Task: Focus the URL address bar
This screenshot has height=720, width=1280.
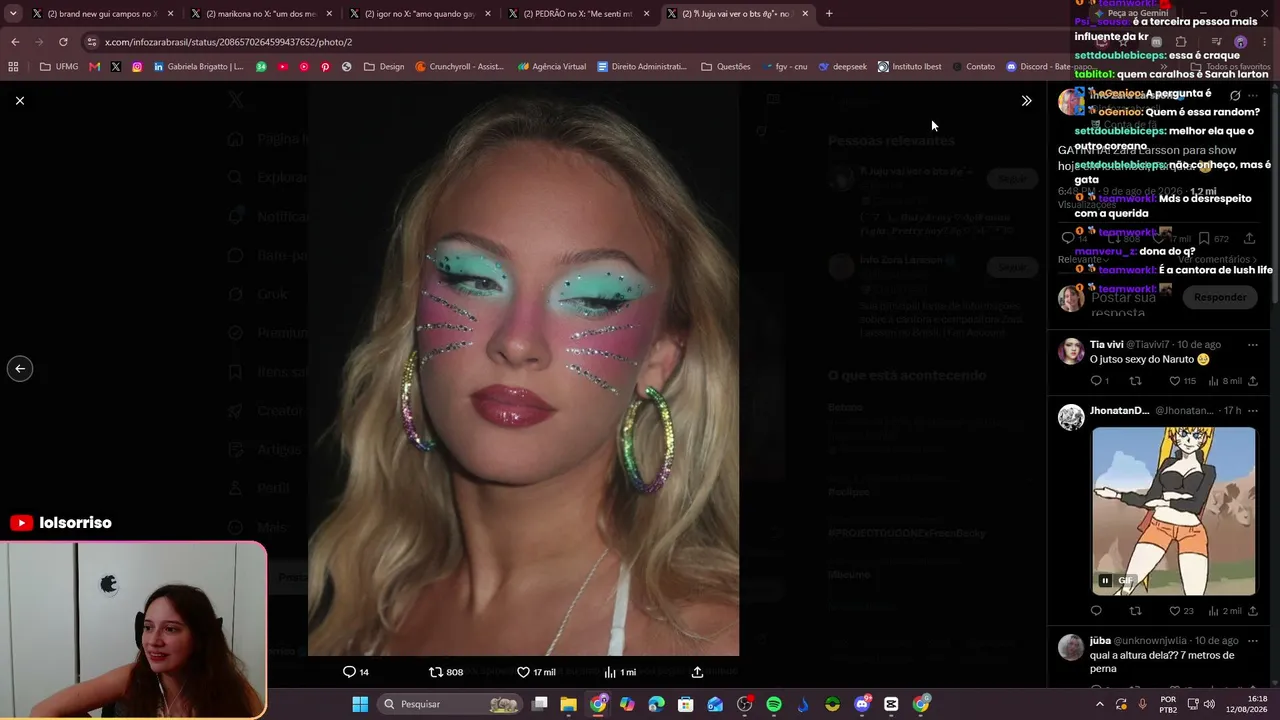Action: tap(580, 42)
